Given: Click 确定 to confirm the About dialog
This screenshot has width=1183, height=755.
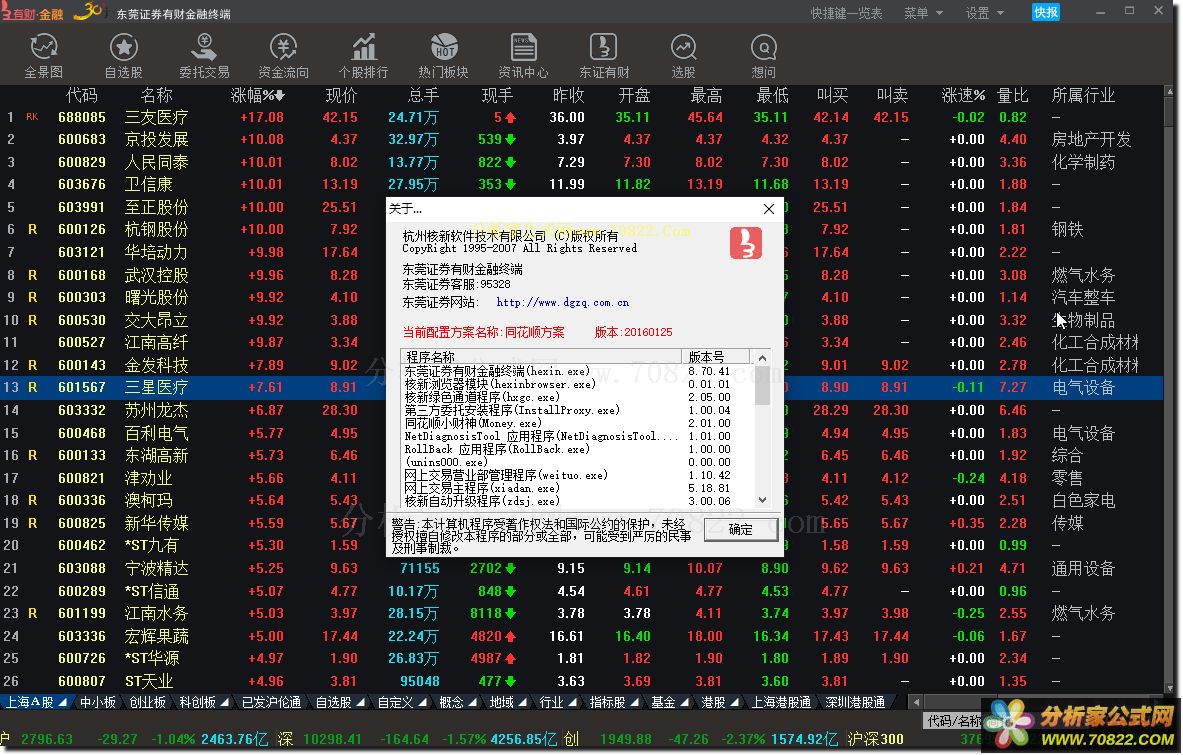Looking at the screenshot, I should click(x=740, y=529).
